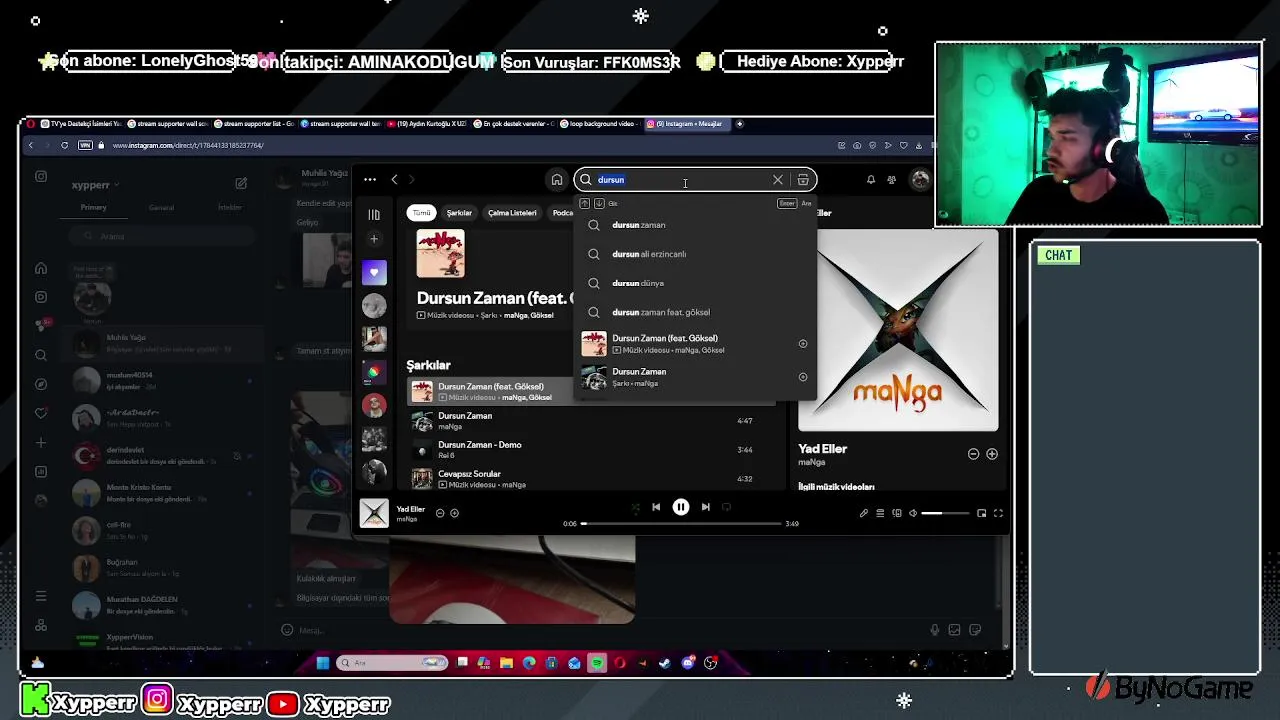Image resolution: width=1280 pixels, height=720 pixels.
Task: Add dropdown 'Dursun Zaman' maNga song to library
Action: click(802, 377)
